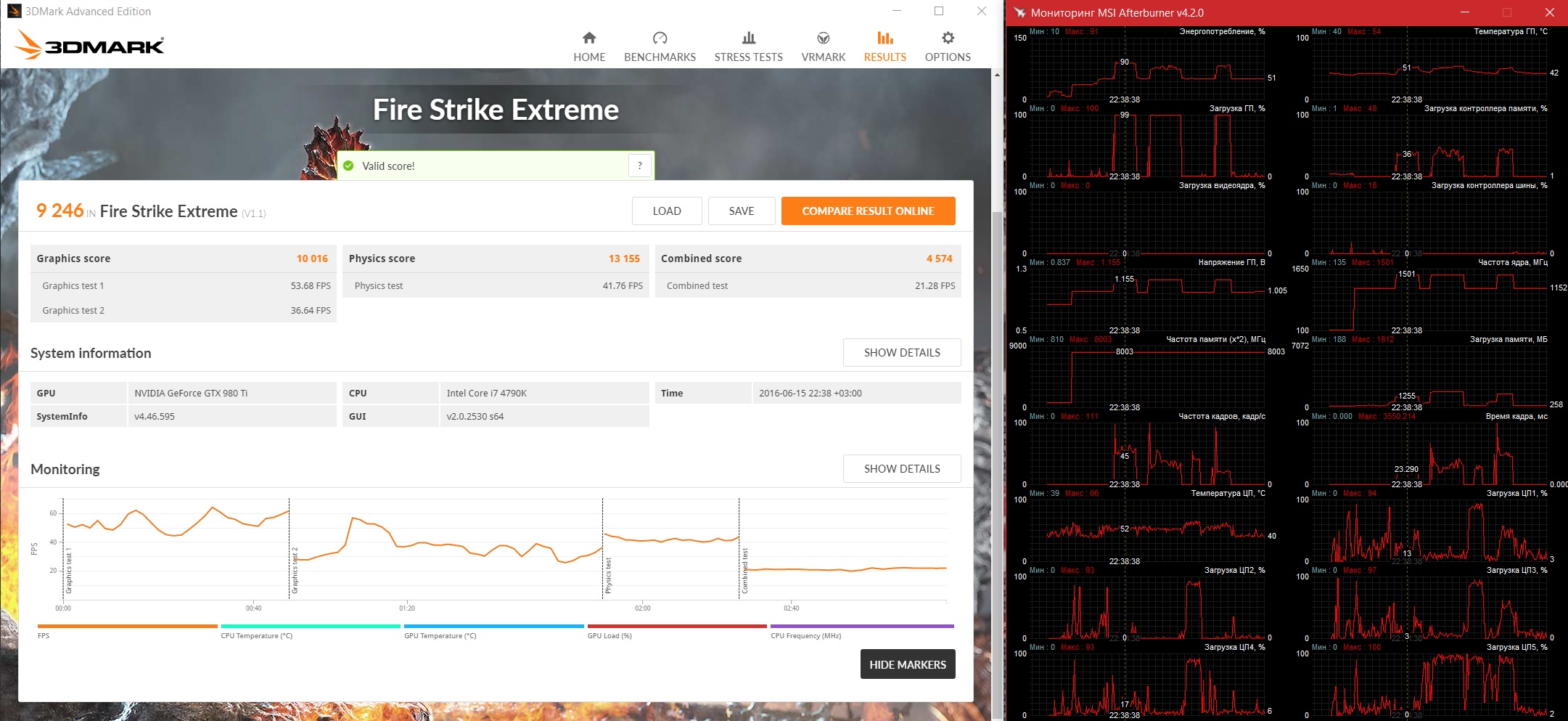Click the Graphics test 2 result 36.64 FPS

[311, 311]
